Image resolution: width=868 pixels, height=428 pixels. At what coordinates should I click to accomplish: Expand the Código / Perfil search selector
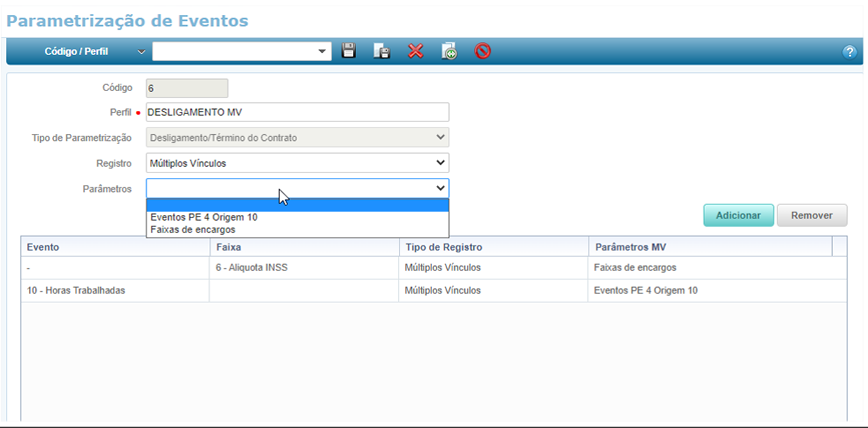pos(141,51)
